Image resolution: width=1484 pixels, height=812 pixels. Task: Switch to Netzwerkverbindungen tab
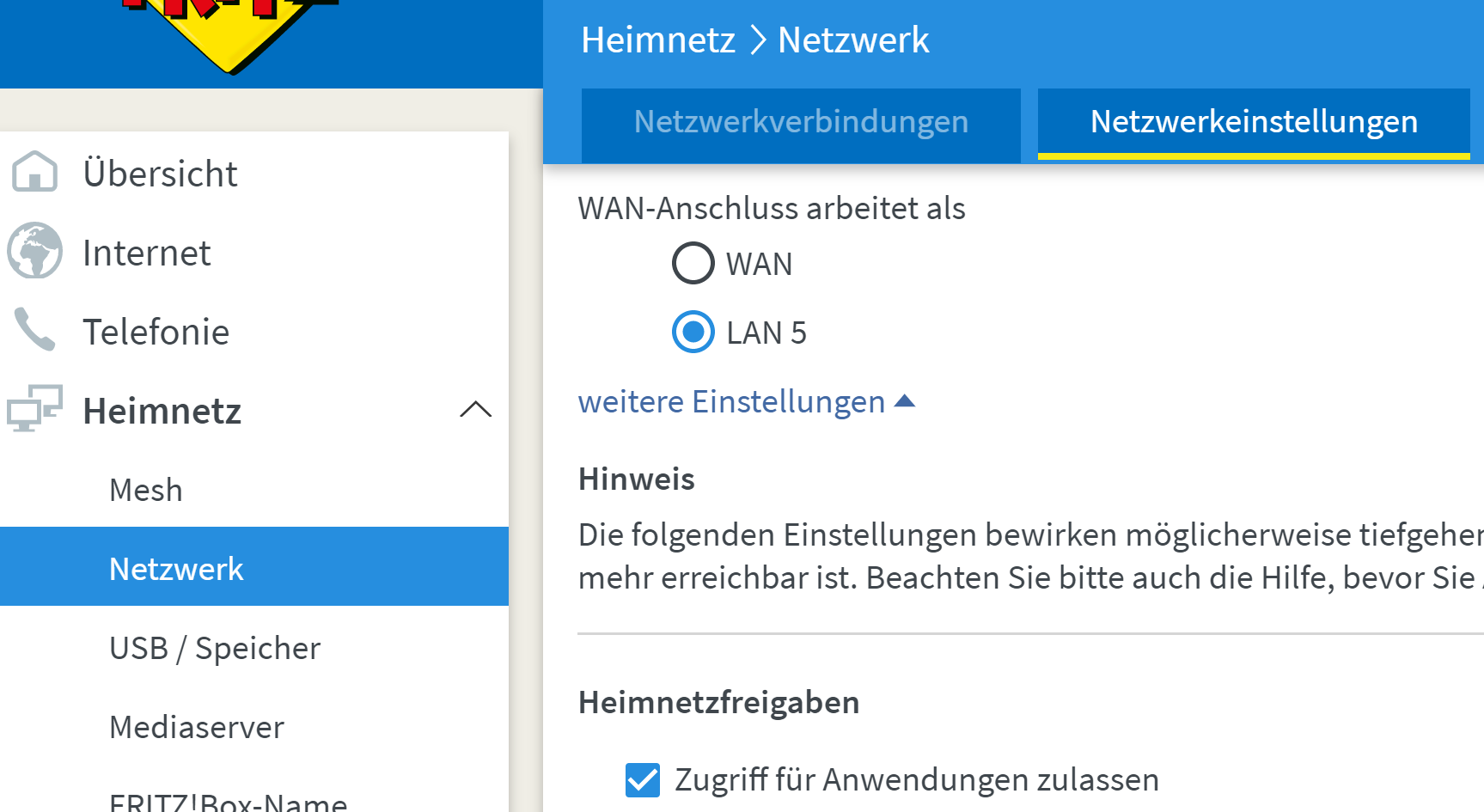[801, 122]
